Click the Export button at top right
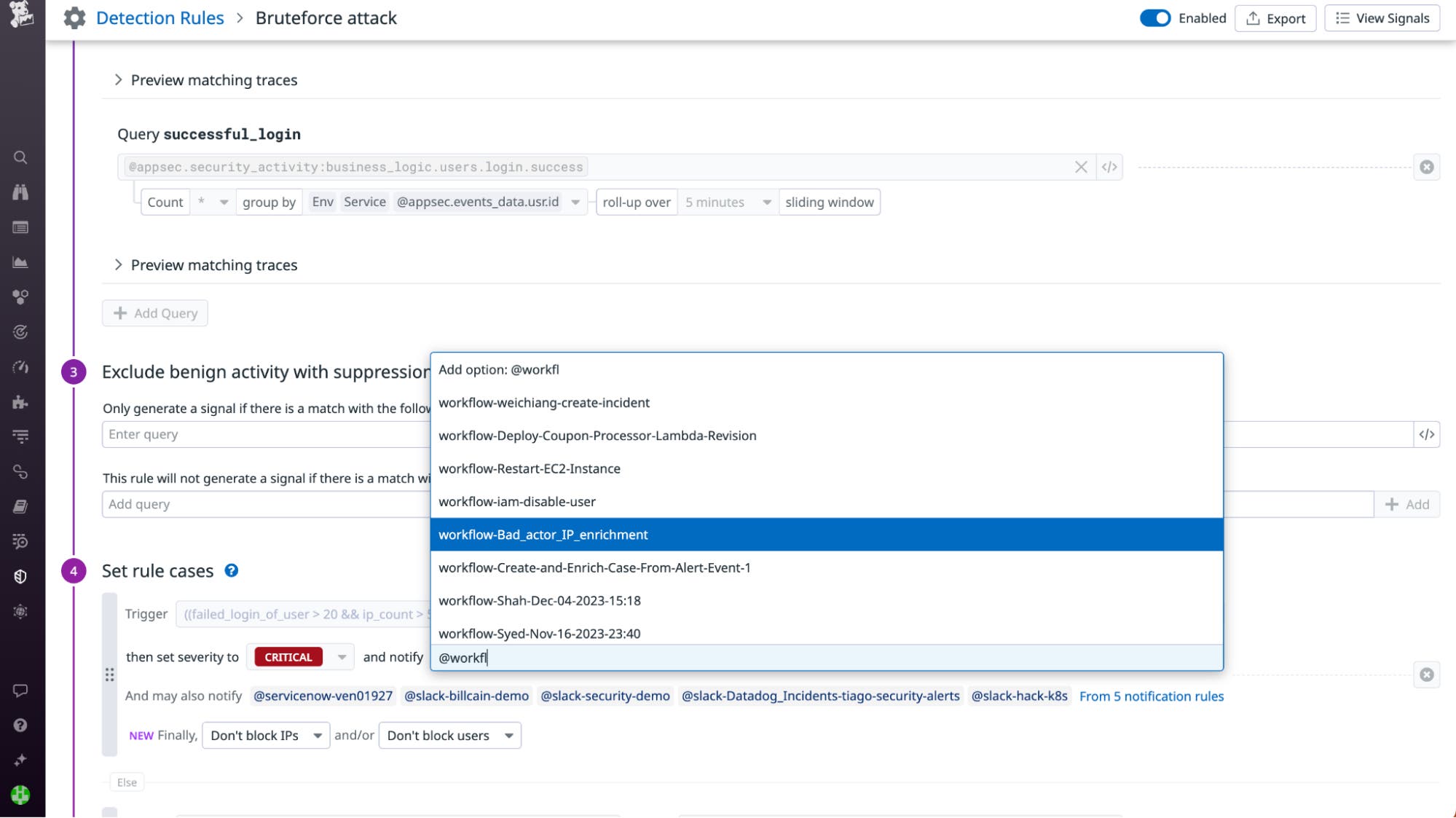The image size is (1456, 818). (x=1275, y=18)
